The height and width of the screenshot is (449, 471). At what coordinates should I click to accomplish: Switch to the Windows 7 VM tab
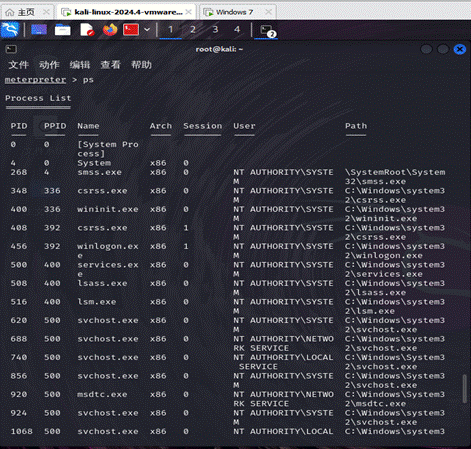click(x=233, y=12)
